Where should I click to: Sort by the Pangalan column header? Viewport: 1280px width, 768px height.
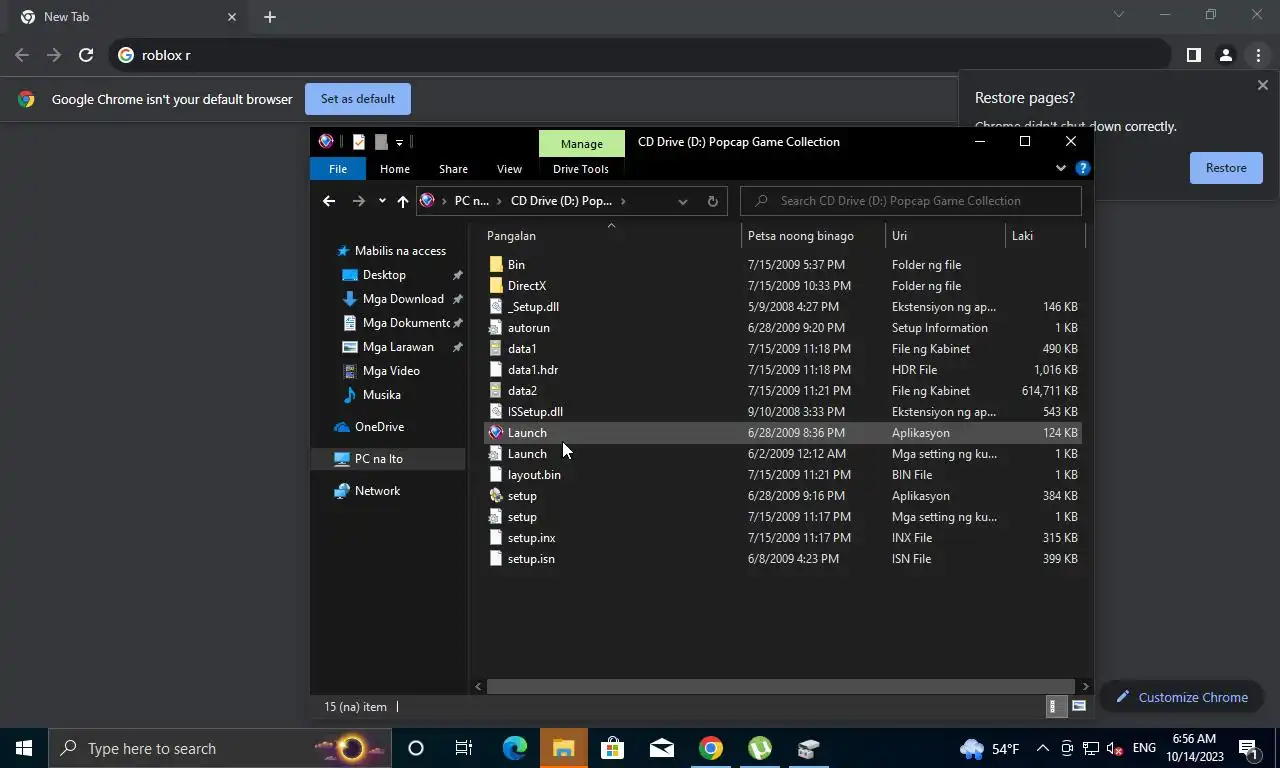click(x=610, y=236)
